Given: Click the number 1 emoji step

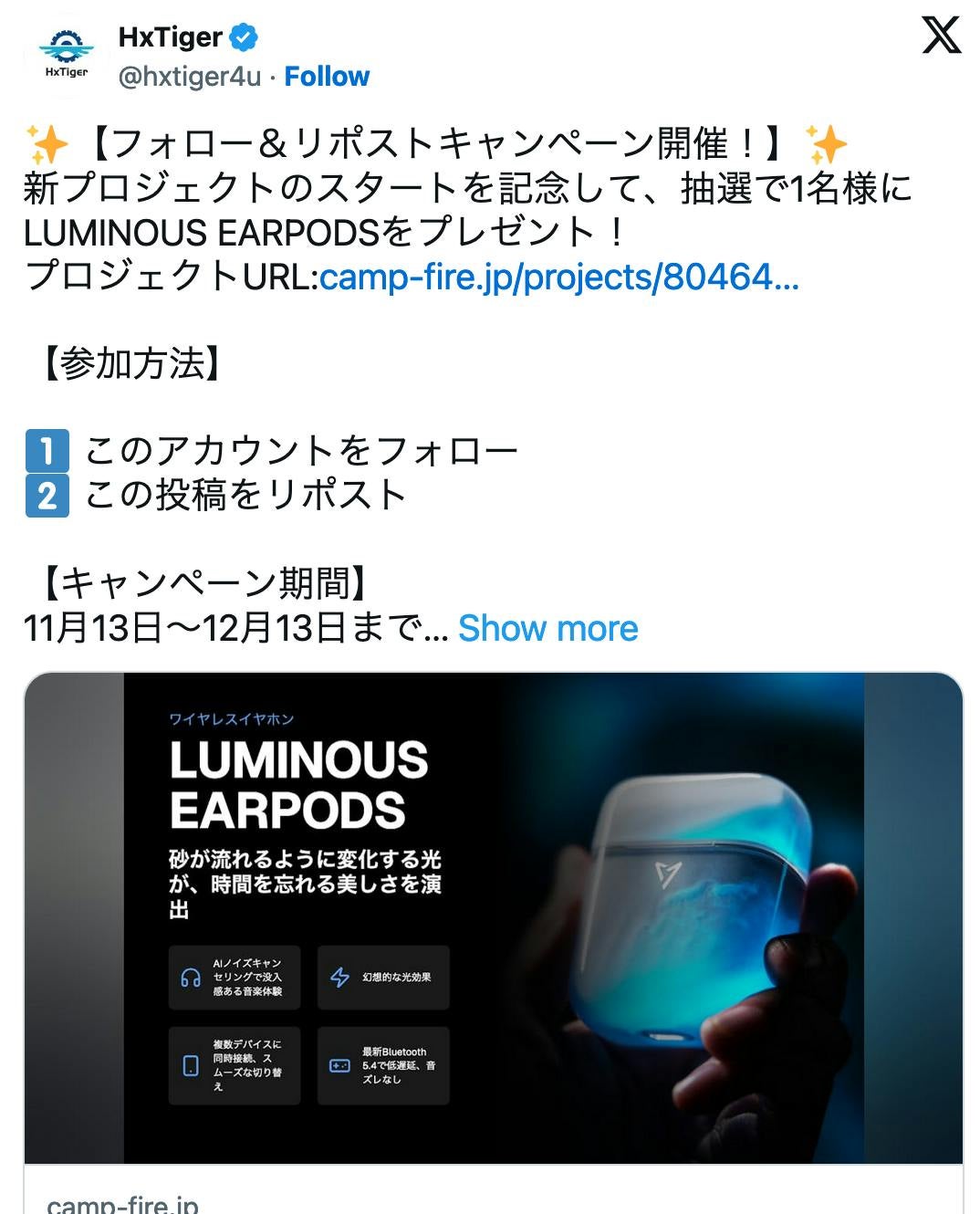Looking at the screenshot, I should 47,451.
